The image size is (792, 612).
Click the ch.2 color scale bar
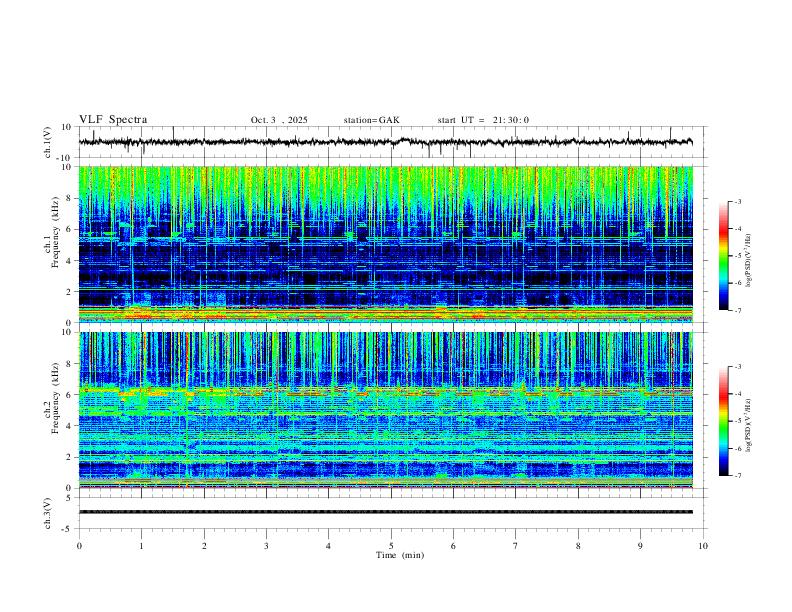click(x=724, y=421)
